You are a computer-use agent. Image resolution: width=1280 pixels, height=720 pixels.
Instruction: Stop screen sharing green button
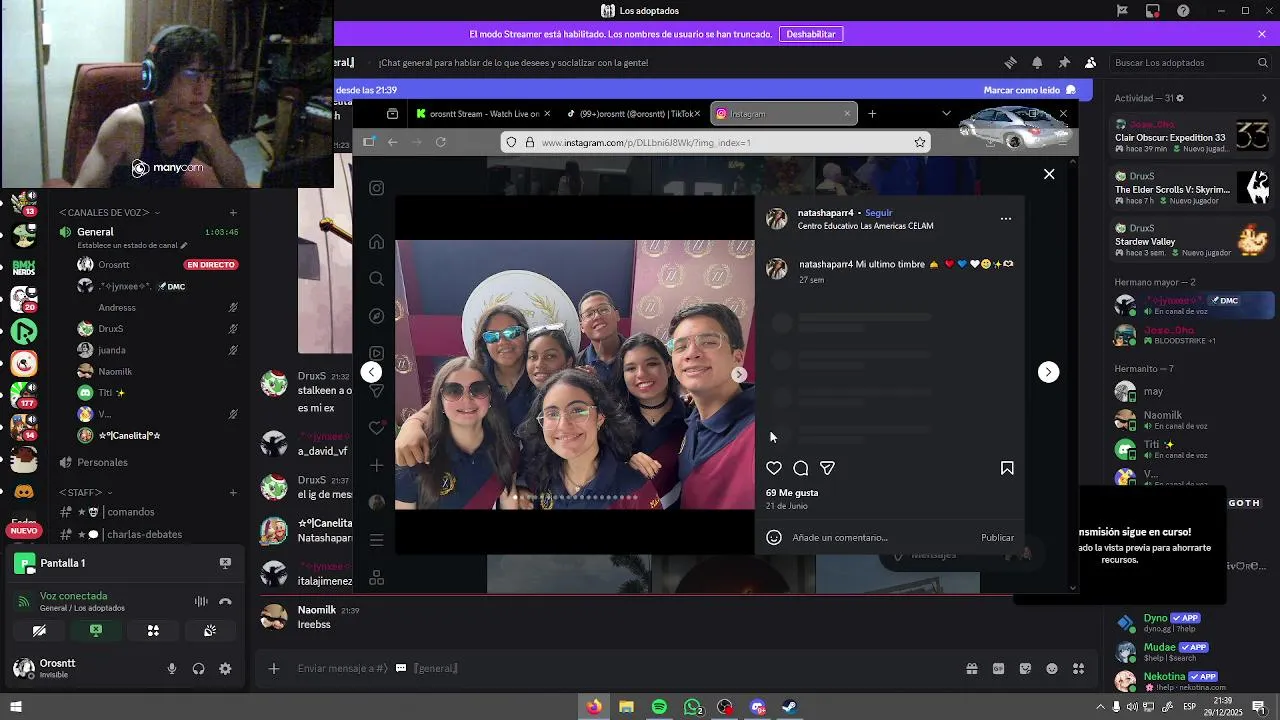96,631
